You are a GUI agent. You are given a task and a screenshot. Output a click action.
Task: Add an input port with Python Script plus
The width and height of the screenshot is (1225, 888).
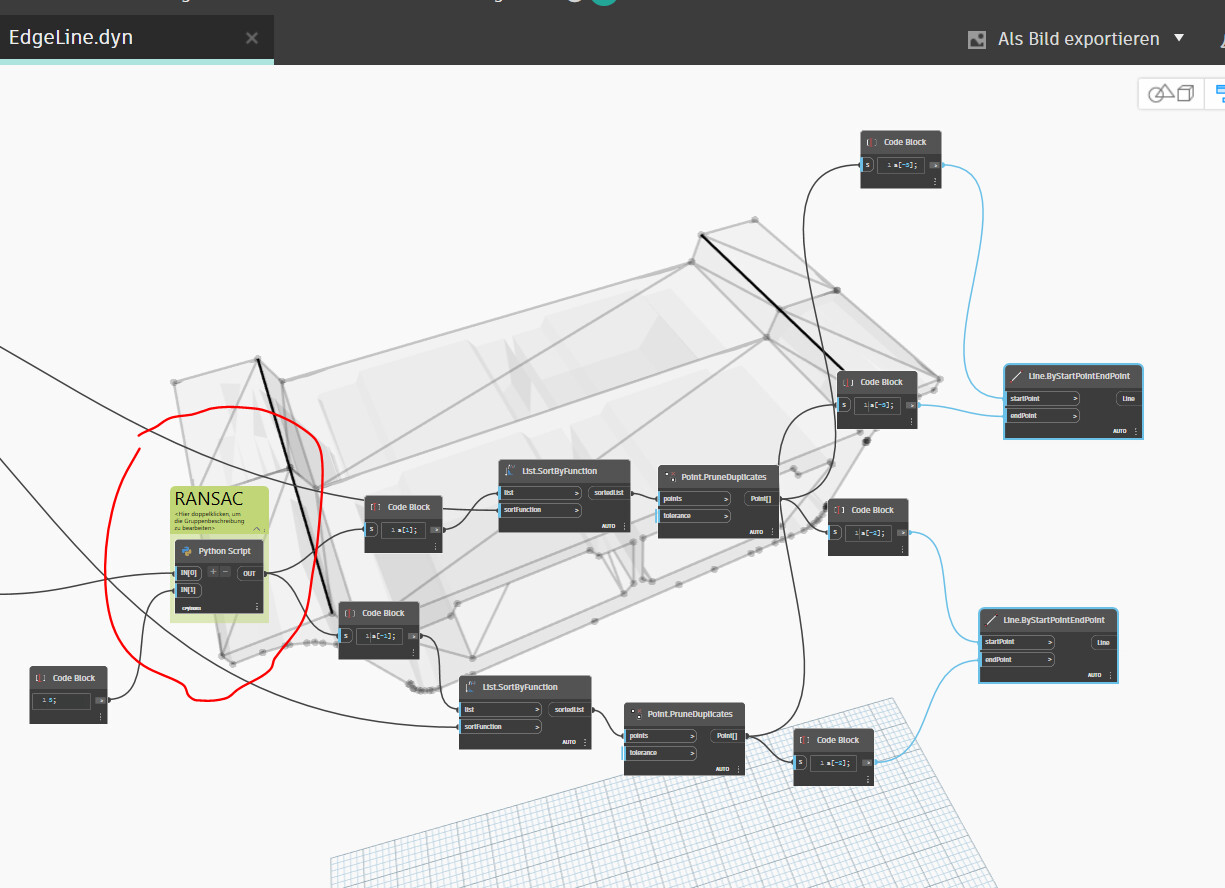point(213,572)
